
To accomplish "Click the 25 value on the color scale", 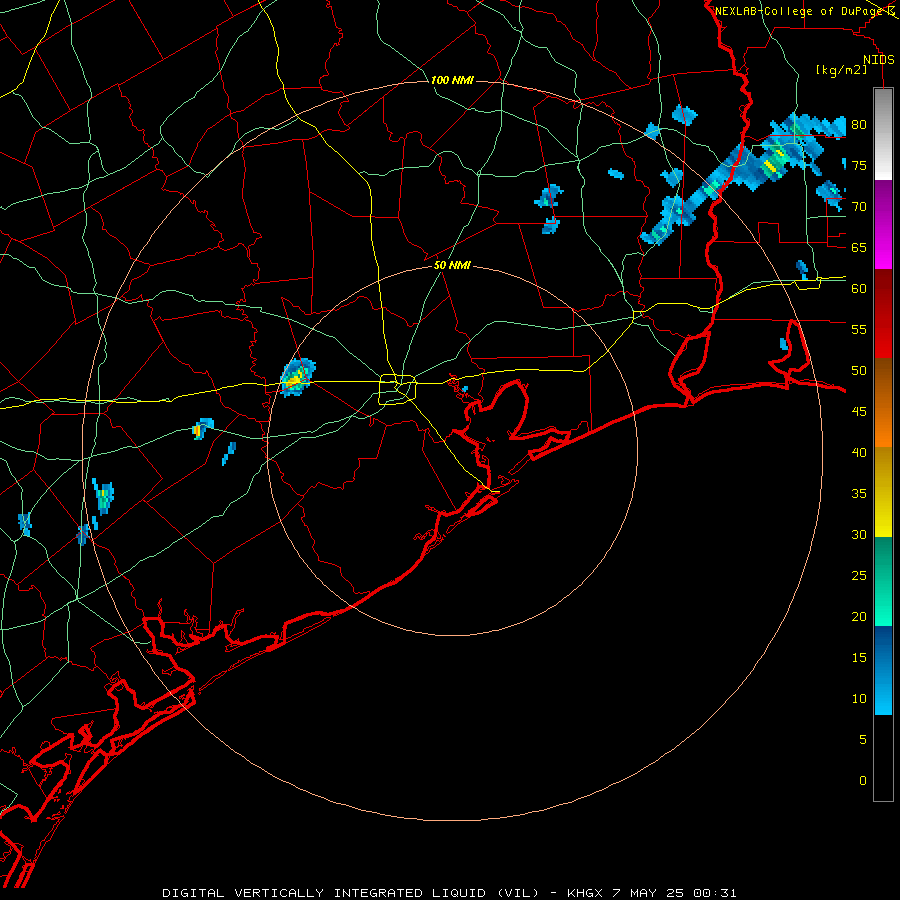I will click(x=859, y=576).
